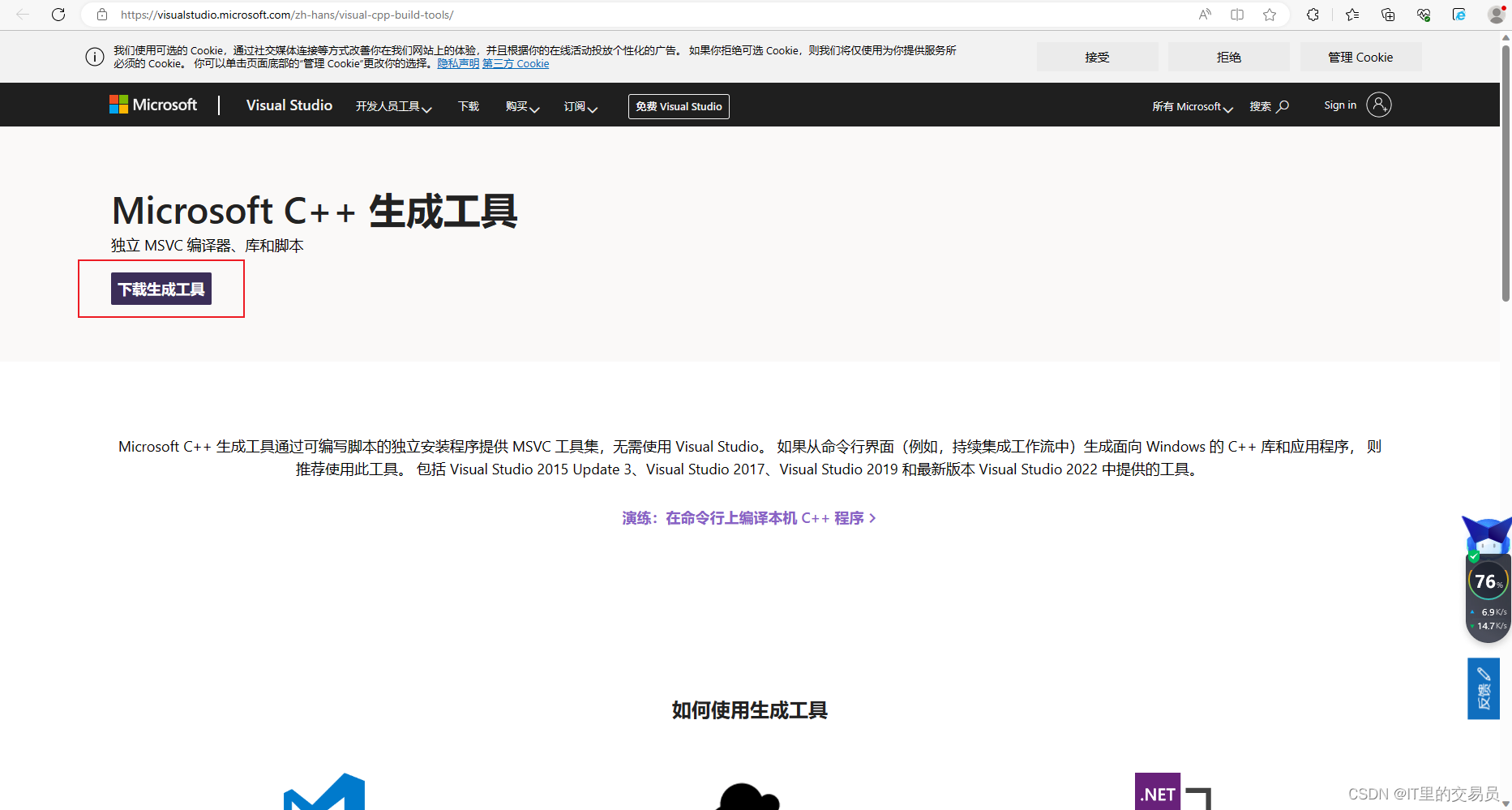
Task: Click the scrollbar down arrow
Action: click(x=1506, y=804)
